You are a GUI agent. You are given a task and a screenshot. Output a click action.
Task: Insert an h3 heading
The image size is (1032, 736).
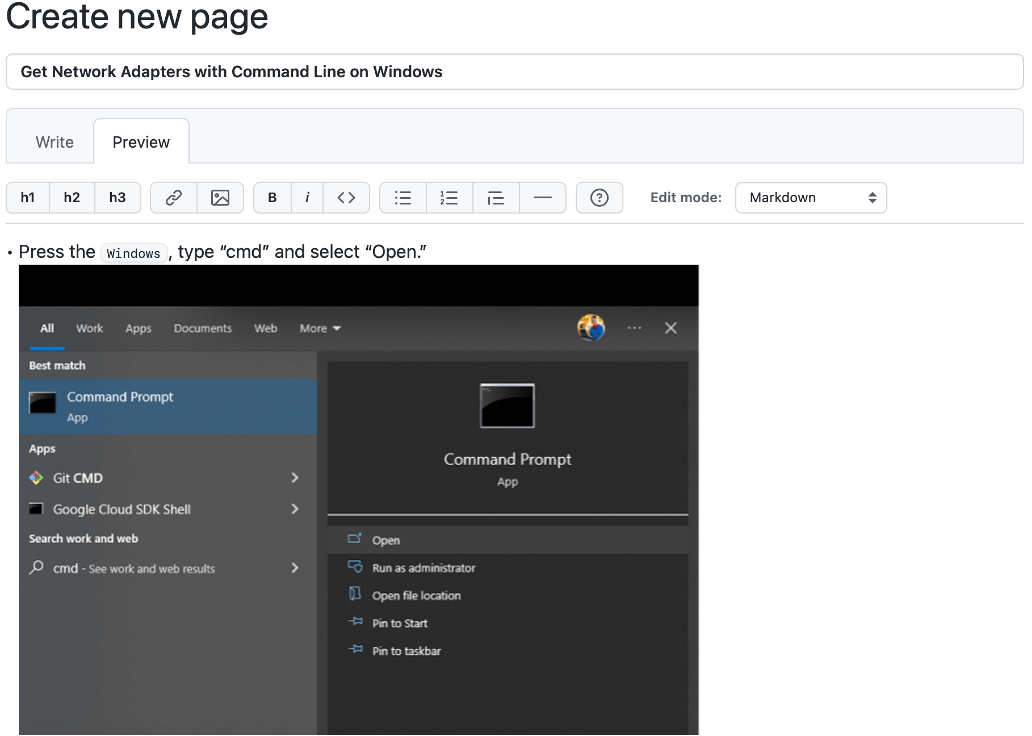point(117,197)
